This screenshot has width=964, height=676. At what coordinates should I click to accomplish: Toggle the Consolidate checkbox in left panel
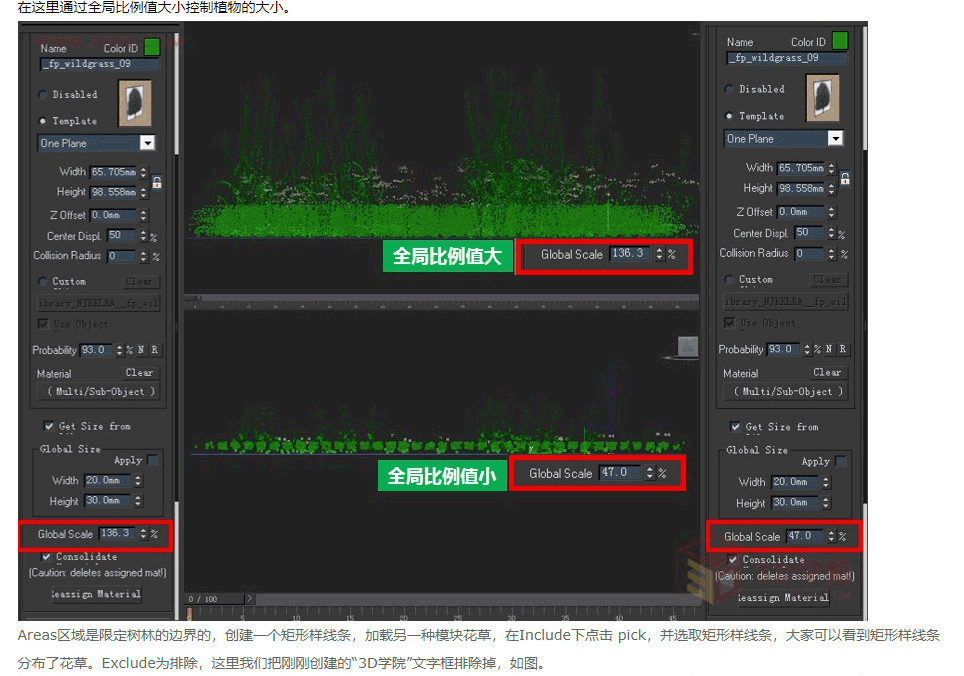click(46, 556)
